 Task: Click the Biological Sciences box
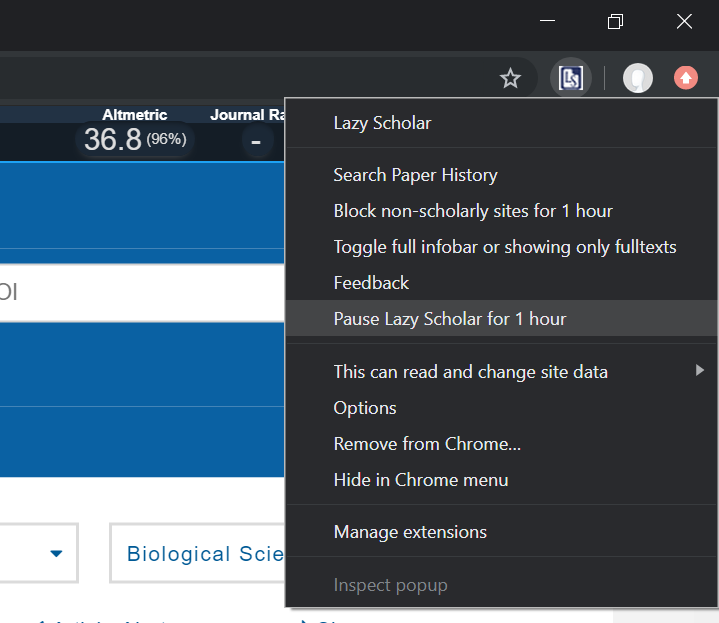point(198,553)
